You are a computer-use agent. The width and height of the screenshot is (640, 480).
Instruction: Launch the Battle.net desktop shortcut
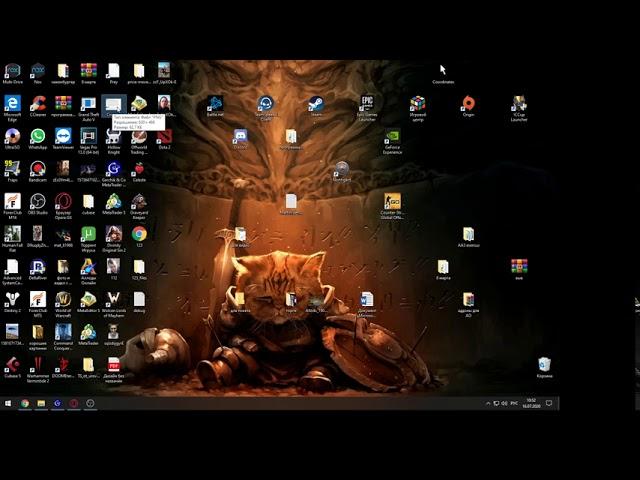[x=215, y=103]
